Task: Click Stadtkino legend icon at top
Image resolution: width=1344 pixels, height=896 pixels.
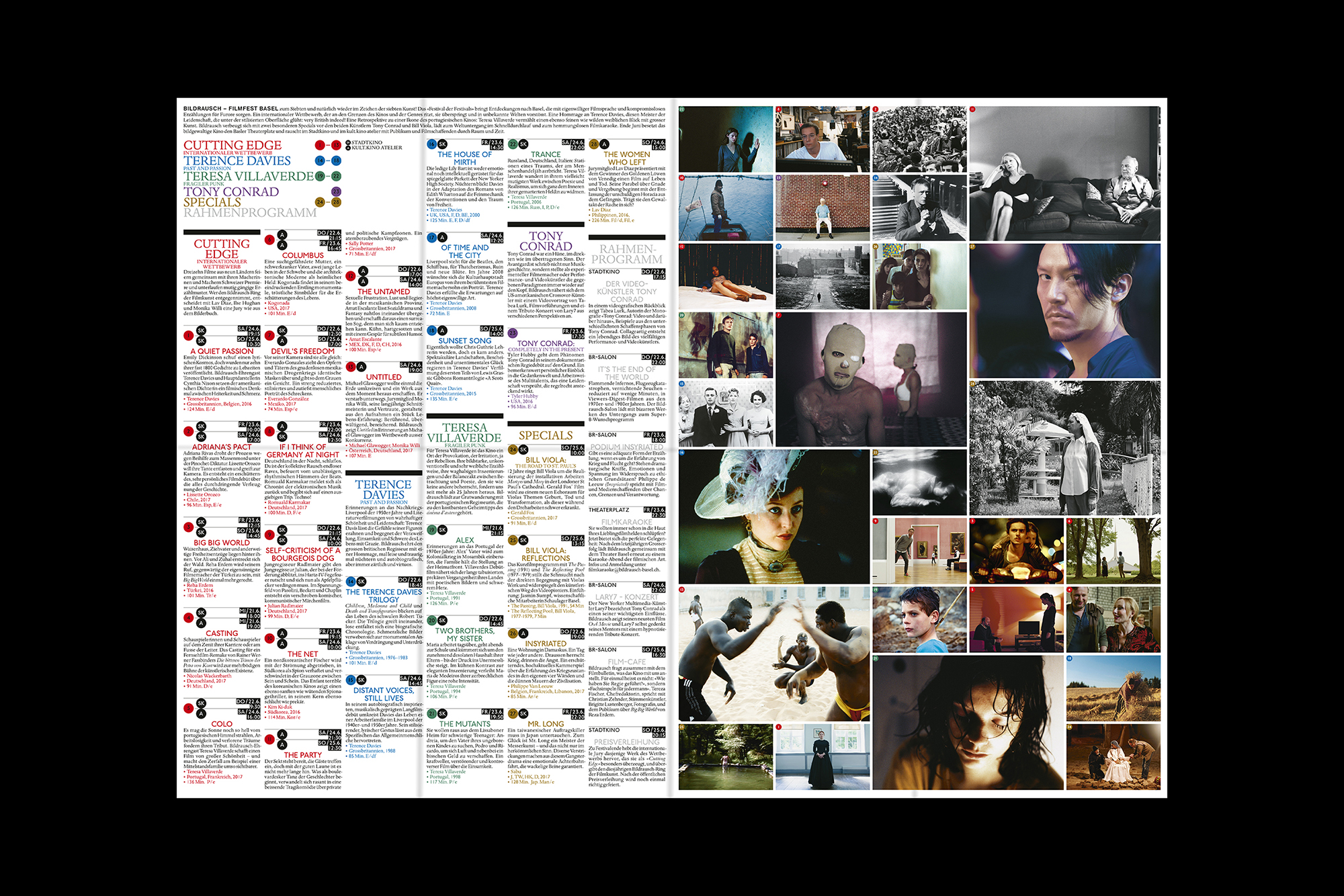Action: 348,142
